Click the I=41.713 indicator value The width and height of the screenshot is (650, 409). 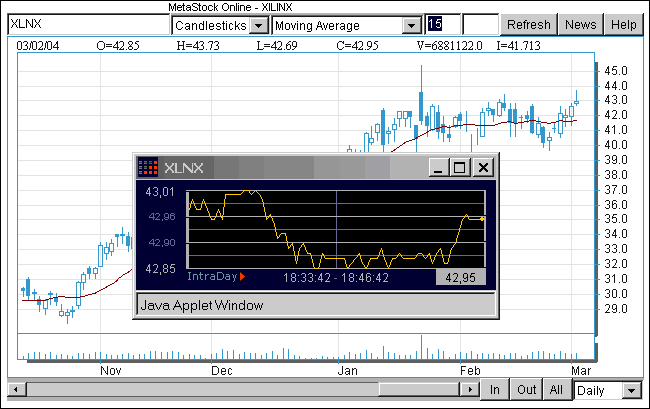[x=519, y=46]
